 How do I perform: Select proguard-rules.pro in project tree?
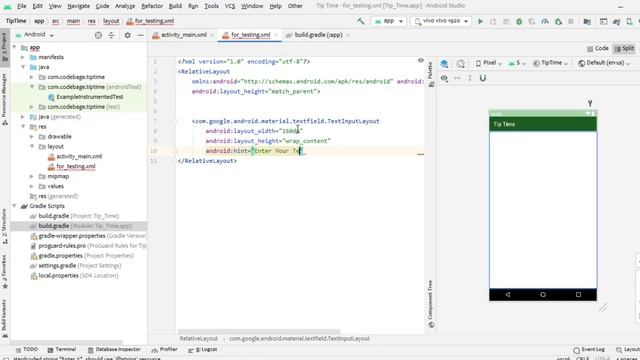point(88,246)
